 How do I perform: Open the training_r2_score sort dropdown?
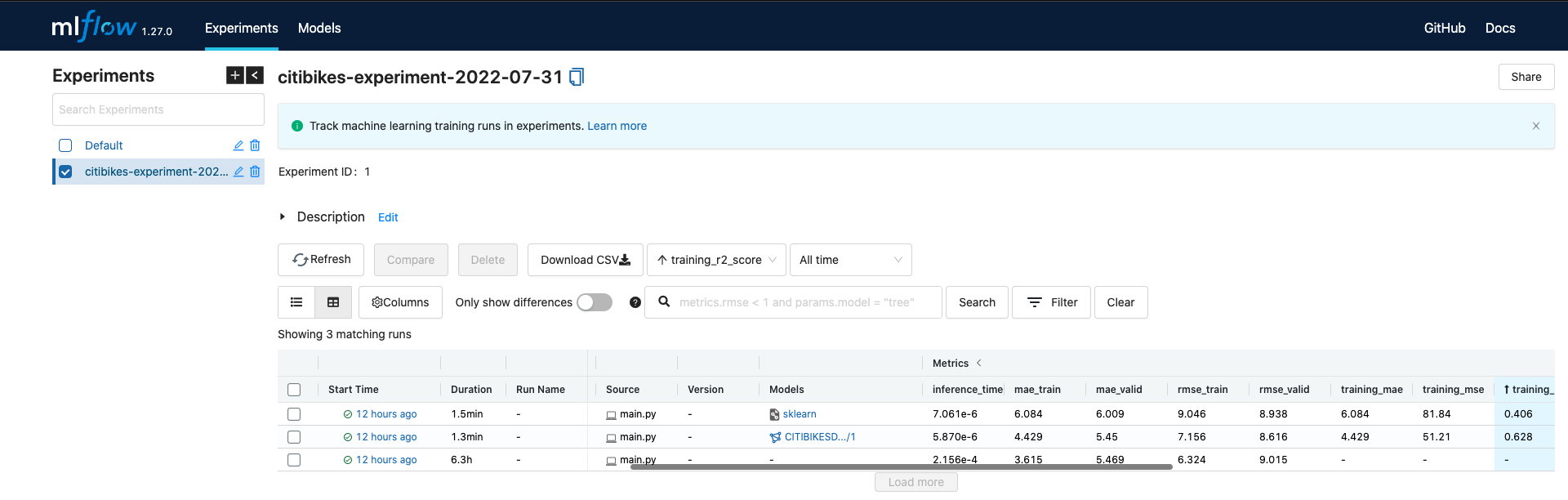pyautogui.click(x=717, y=260)
